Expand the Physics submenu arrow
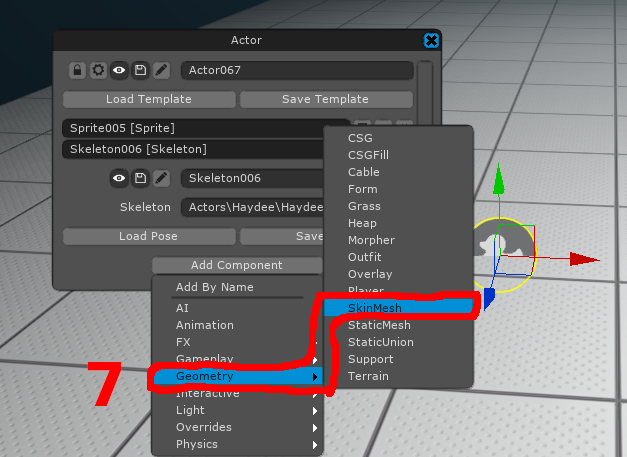 click(315, 445)
